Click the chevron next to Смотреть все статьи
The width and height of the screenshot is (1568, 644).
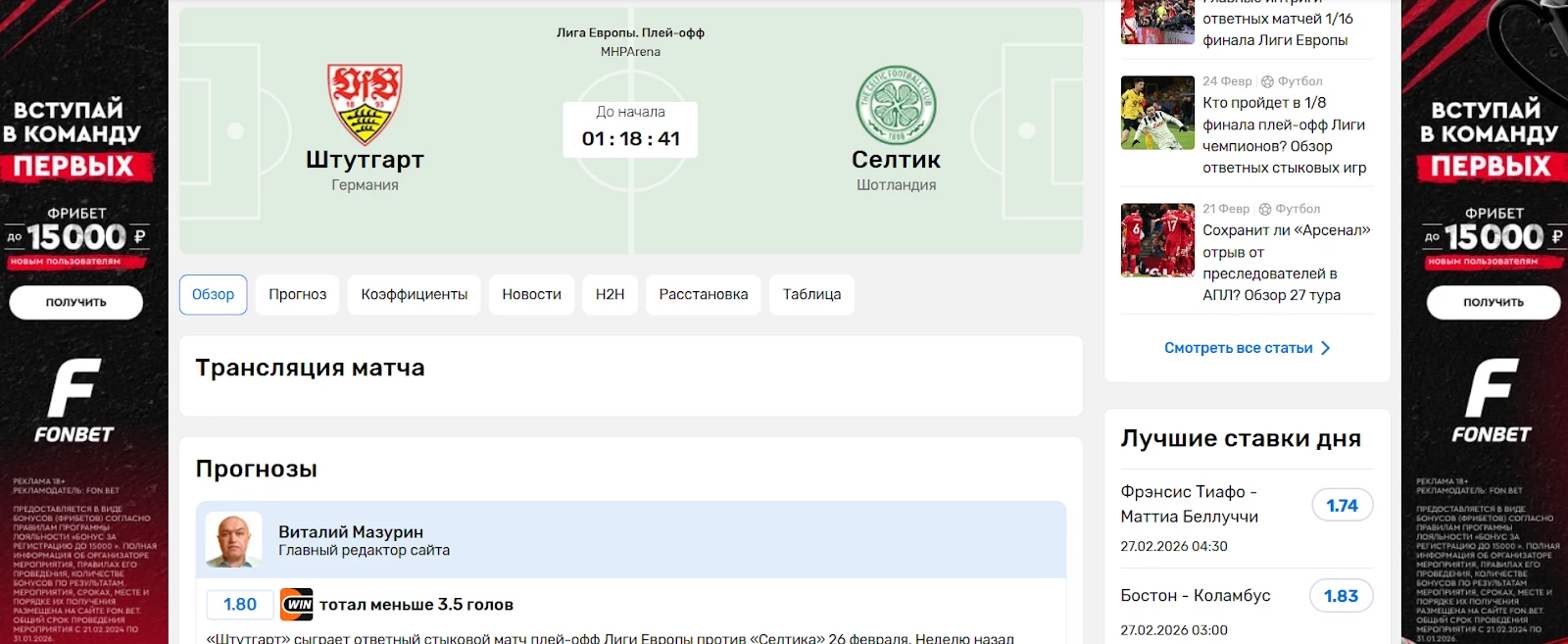pos(1326,348)
